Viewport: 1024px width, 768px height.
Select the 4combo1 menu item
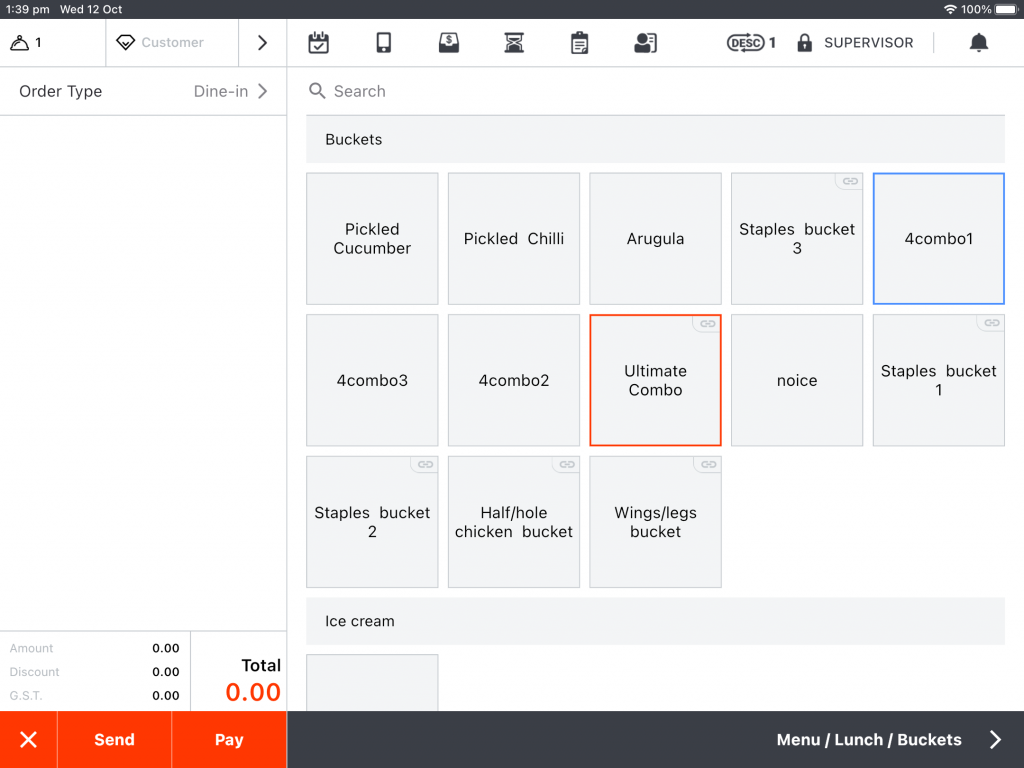click(938, 239)
